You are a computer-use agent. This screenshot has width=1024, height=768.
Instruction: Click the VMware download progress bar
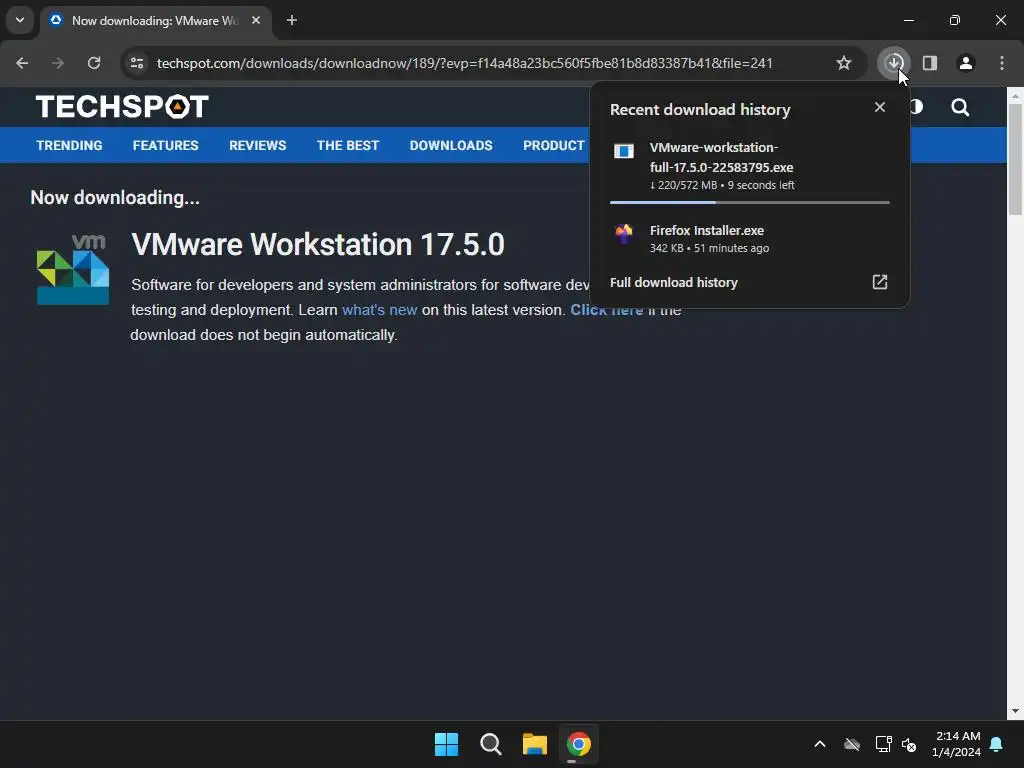[x=750, y=202]
